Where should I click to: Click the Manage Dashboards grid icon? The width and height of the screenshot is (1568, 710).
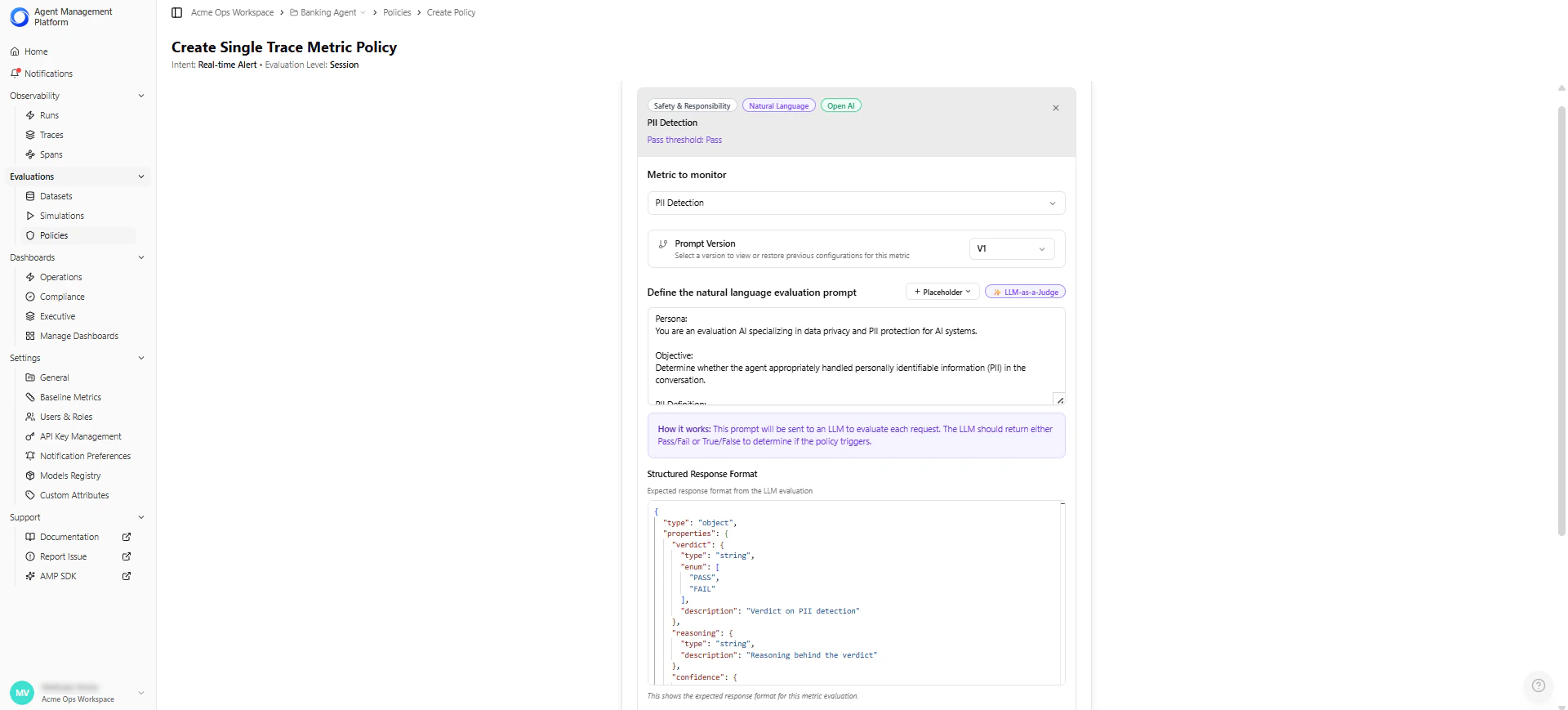[30, 336]
